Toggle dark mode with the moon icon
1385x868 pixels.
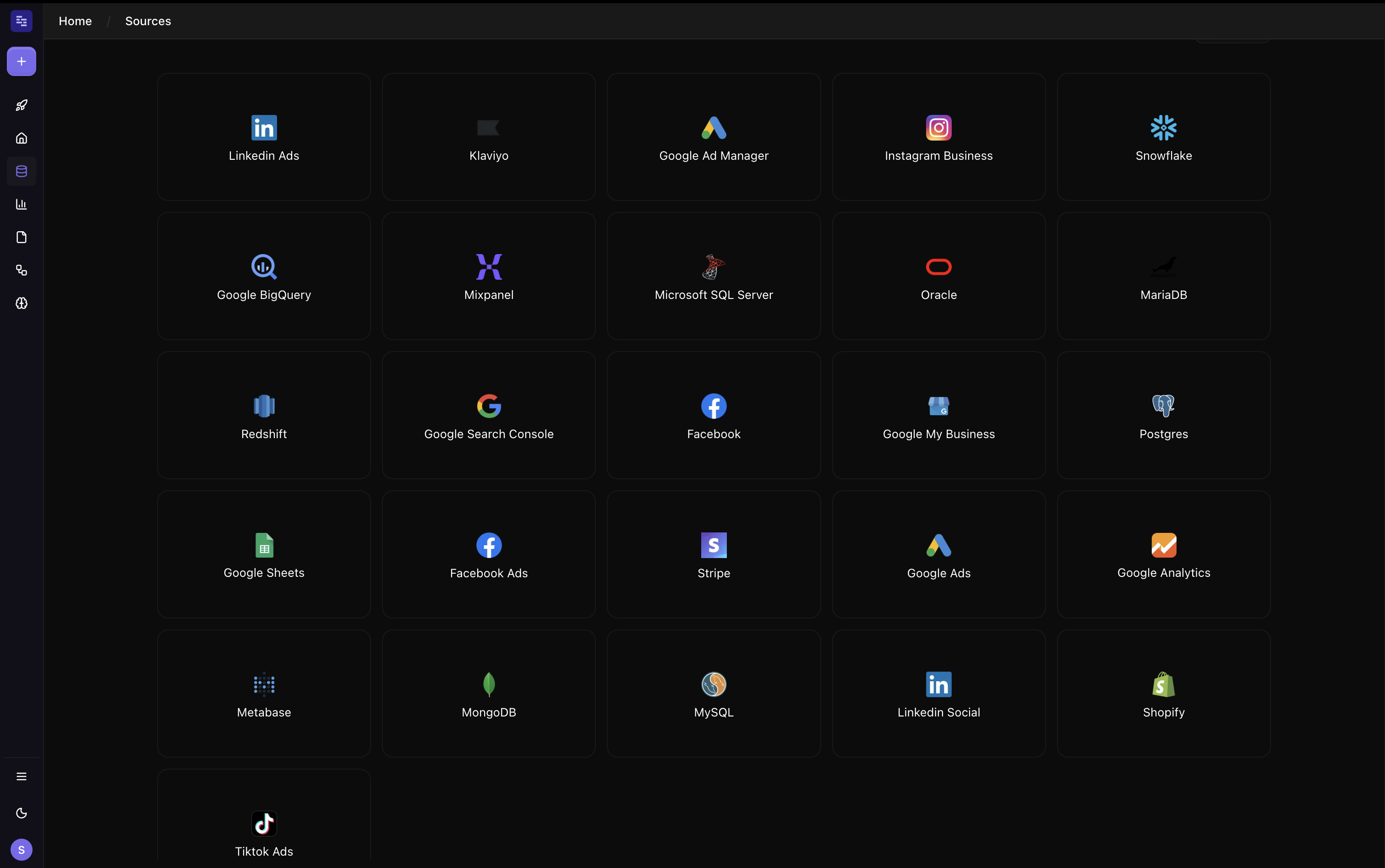coord(21,813)
